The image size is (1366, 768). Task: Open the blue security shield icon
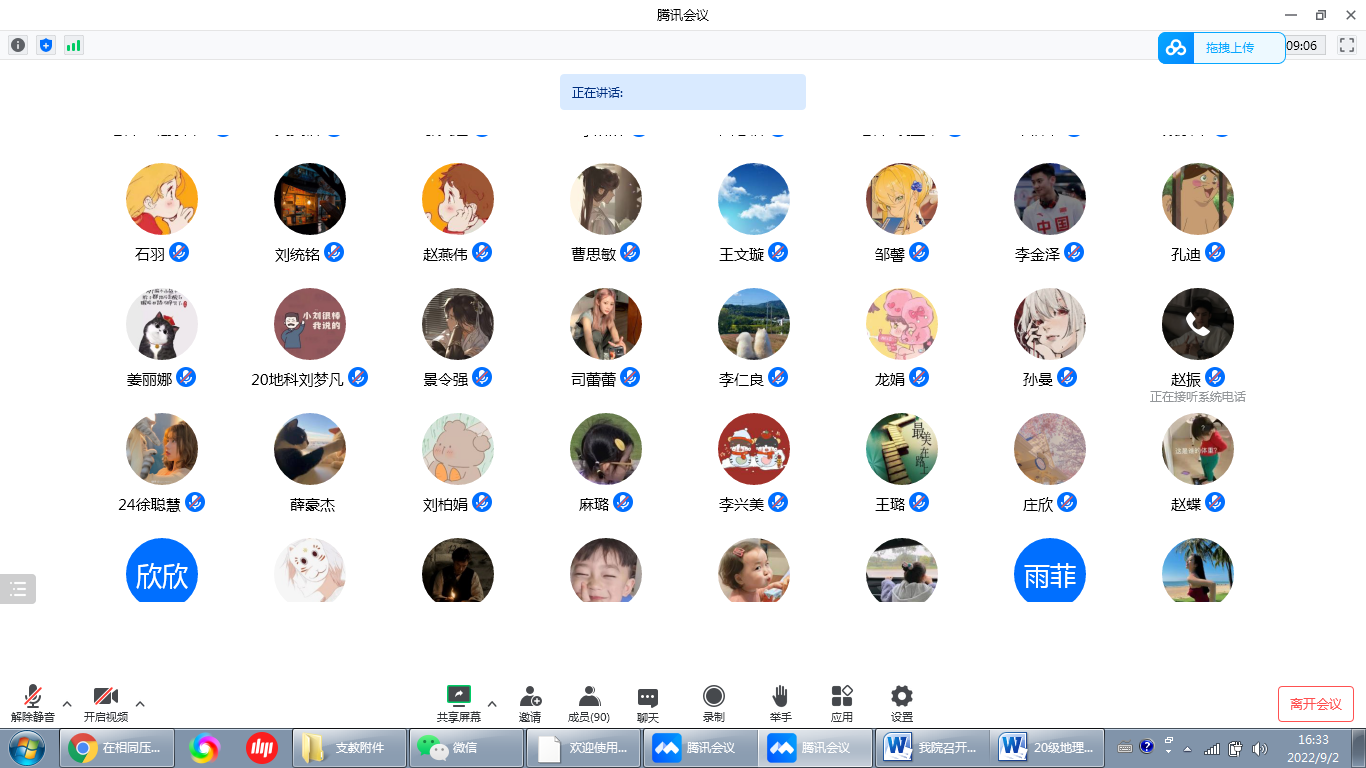point(45,45)
